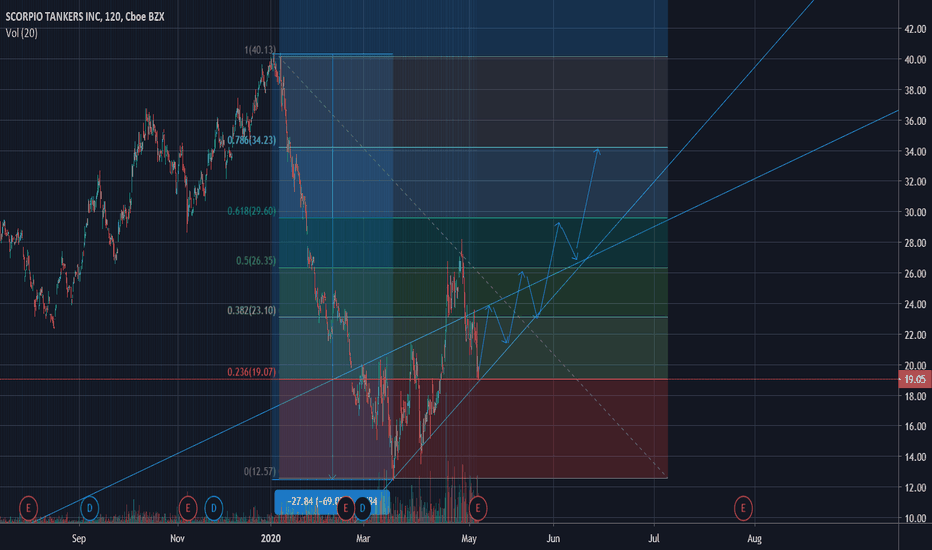Click the 40.00 price axis label
This screenshot has width=932, height=550.
(x=915, y=59)
